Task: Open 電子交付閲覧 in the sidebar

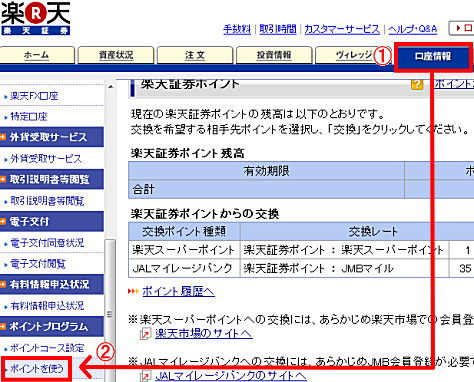Action: (38, 264)
